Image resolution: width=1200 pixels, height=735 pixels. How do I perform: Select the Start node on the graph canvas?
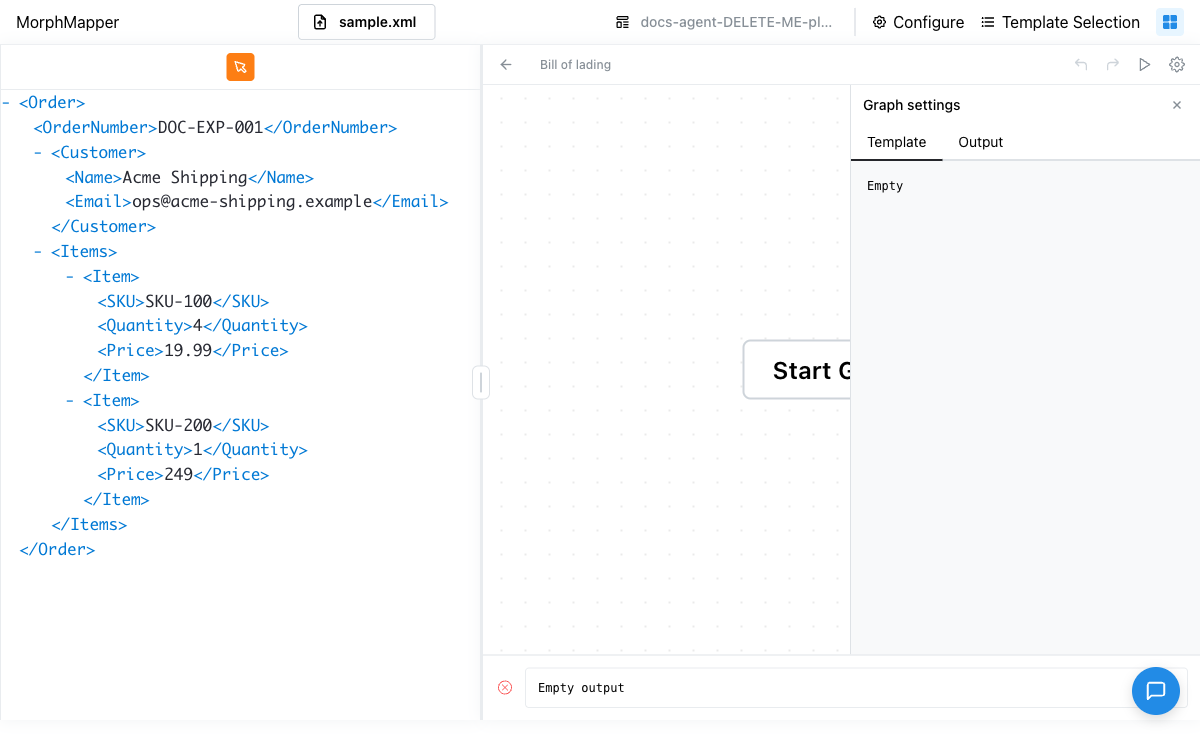click(x=797, y=370)
